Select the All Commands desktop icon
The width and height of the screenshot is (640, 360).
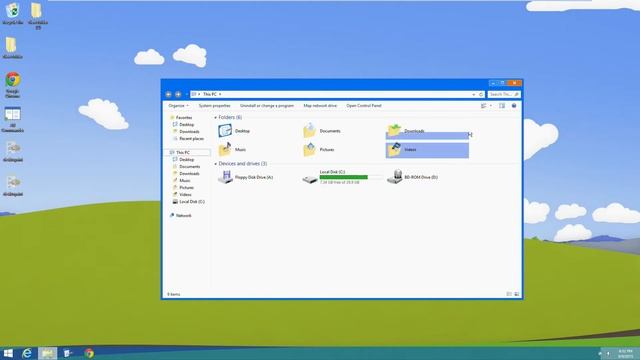point(13,120)
